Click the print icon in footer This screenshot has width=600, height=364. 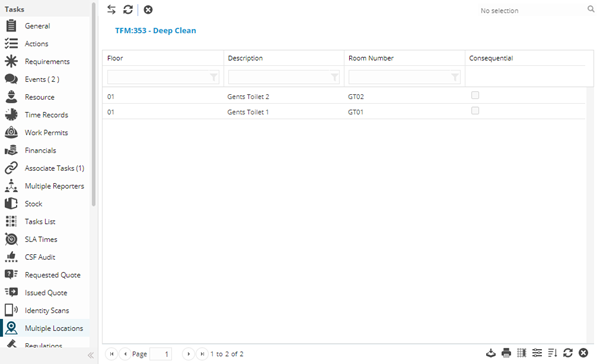(506, 353)
